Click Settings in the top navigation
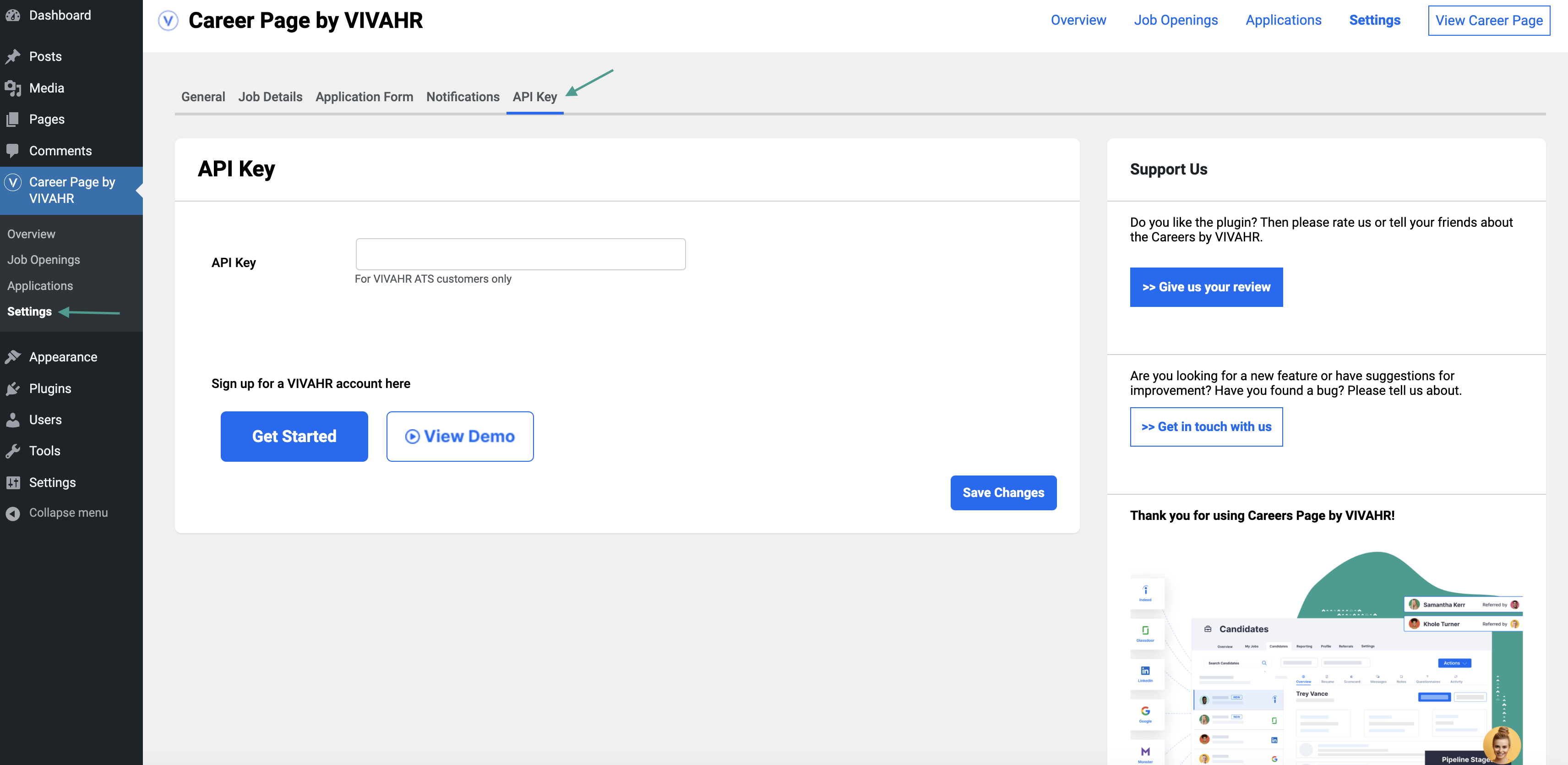The height and width of the screenshot is (765, 1568). (x=1374, y=20)
